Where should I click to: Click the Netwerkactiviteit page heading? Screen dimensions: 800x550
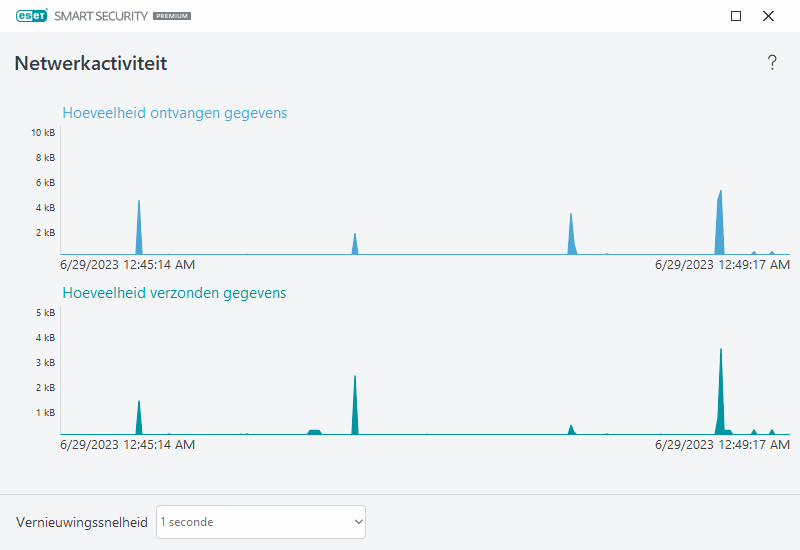91,64
